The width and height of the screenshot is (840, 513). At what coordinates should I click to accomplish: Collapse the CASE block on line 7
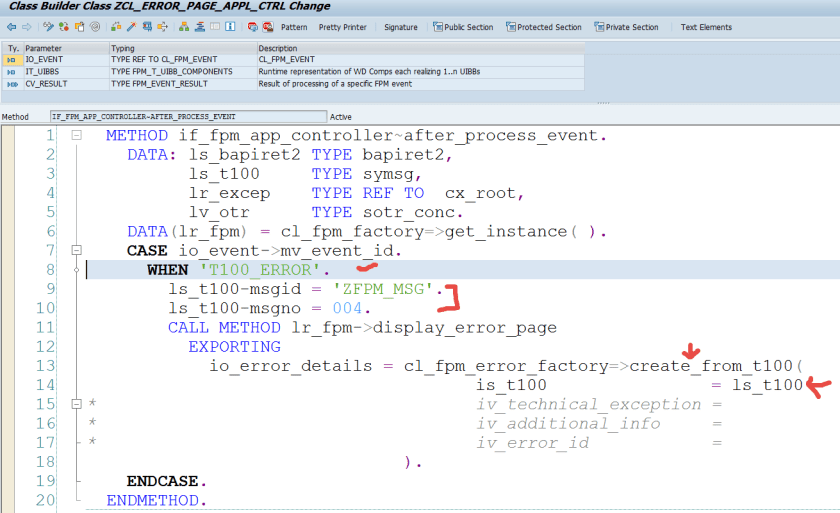coord(76,251)
